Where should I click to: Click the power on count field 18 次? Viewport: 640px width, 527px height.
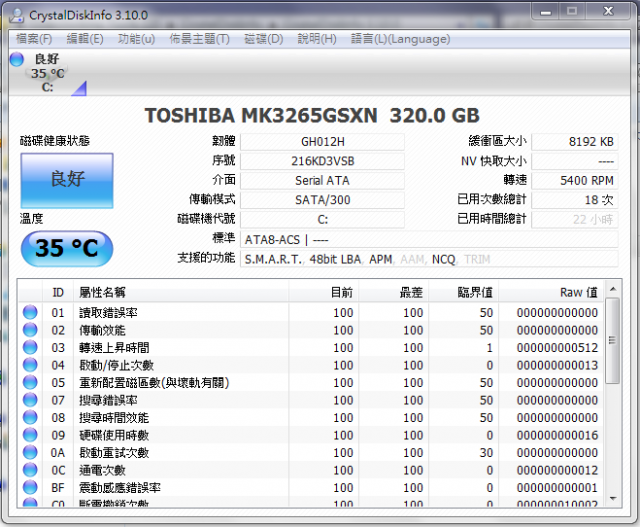click(575, 200)
